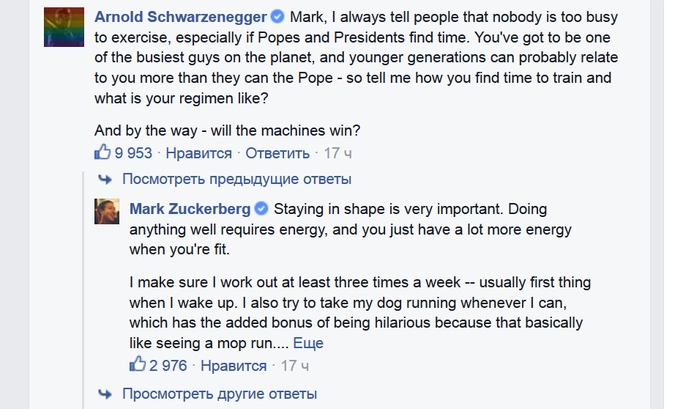Click verified badge beside Arnold Schwarzenegger
This screenshot has width=675, height=409.
point(297,17)
